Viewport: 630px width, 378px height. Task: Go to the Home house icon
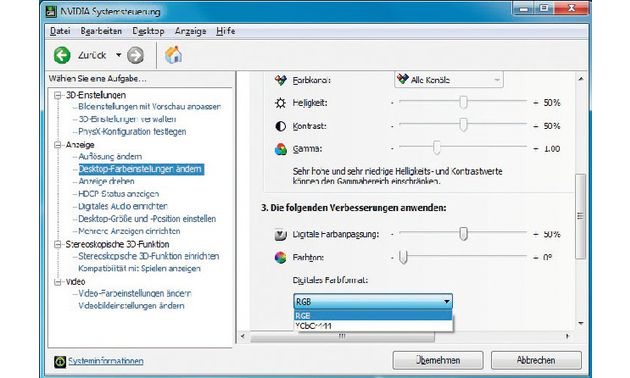pos(174,55)
